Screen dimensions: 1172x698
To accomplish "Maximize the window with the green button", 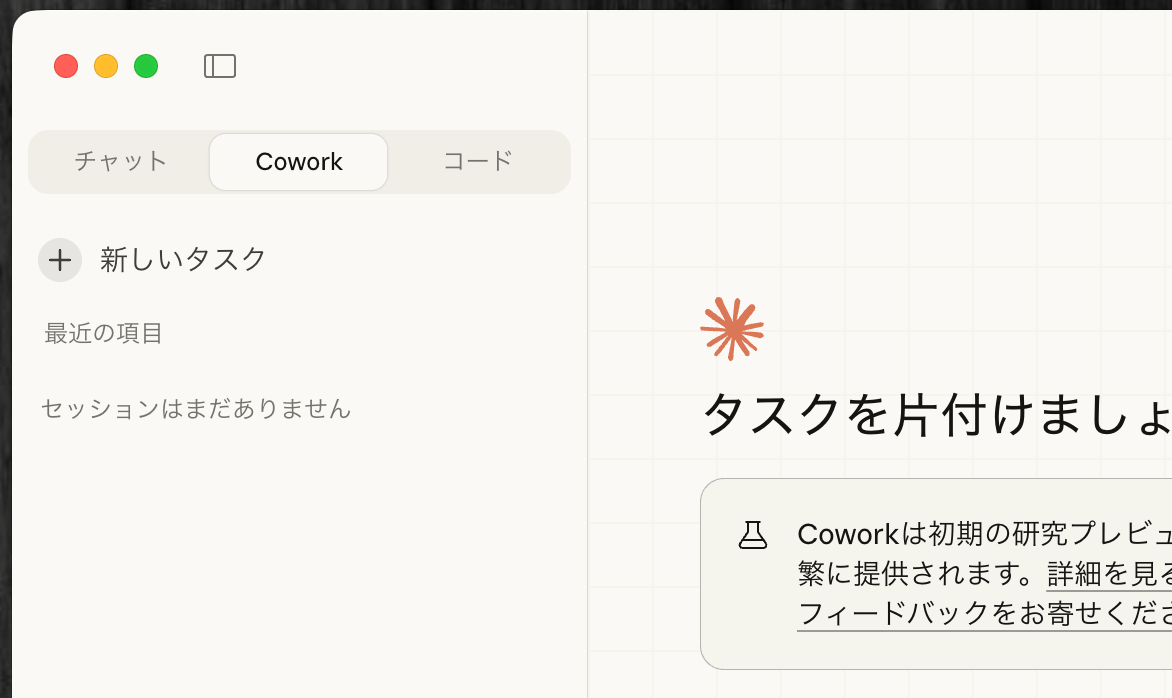I will click(146, 66).
